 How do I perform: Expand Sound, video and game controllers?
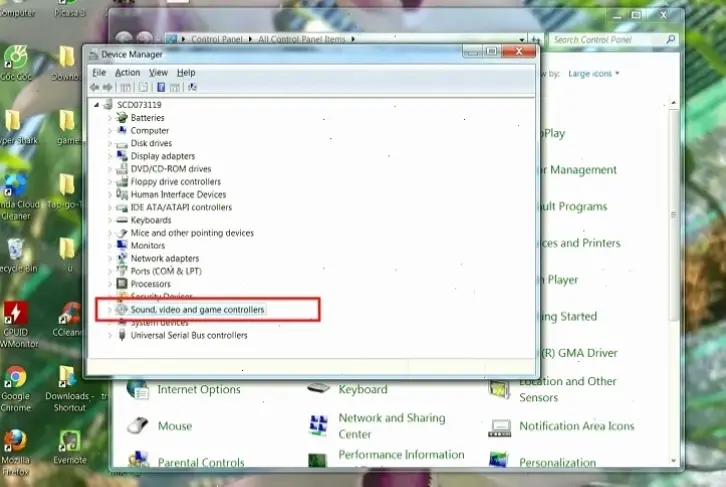[110, 310]
